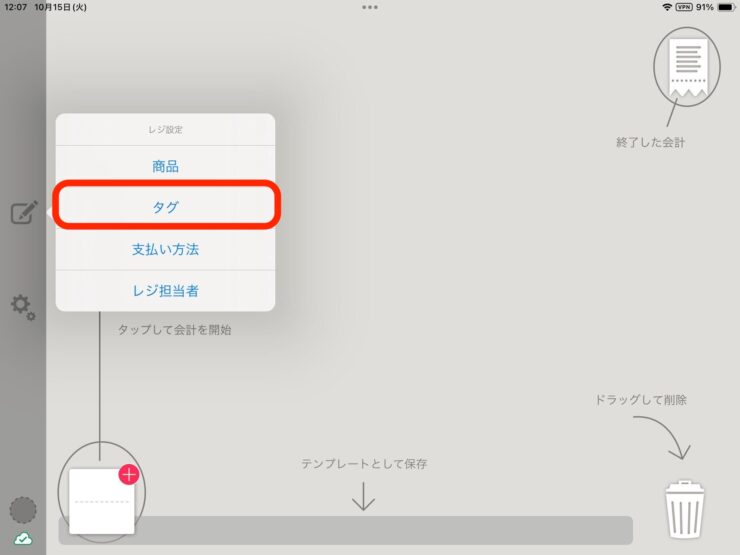The height and width of the screenshot is (555, 740).
Task: Tap the 終了した会計 label
Action: tap(650, 143)
